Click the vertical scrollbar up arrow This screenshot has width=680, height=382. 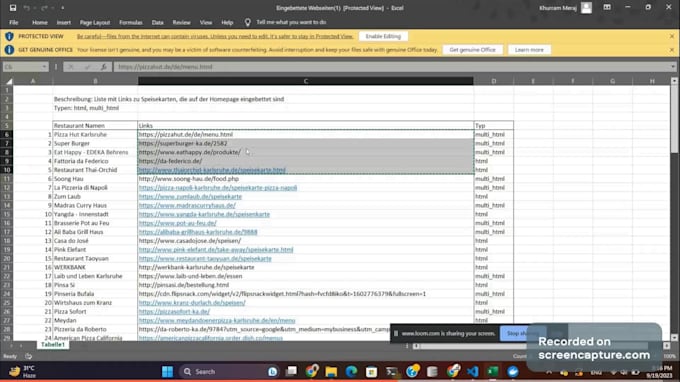(674, 81)
